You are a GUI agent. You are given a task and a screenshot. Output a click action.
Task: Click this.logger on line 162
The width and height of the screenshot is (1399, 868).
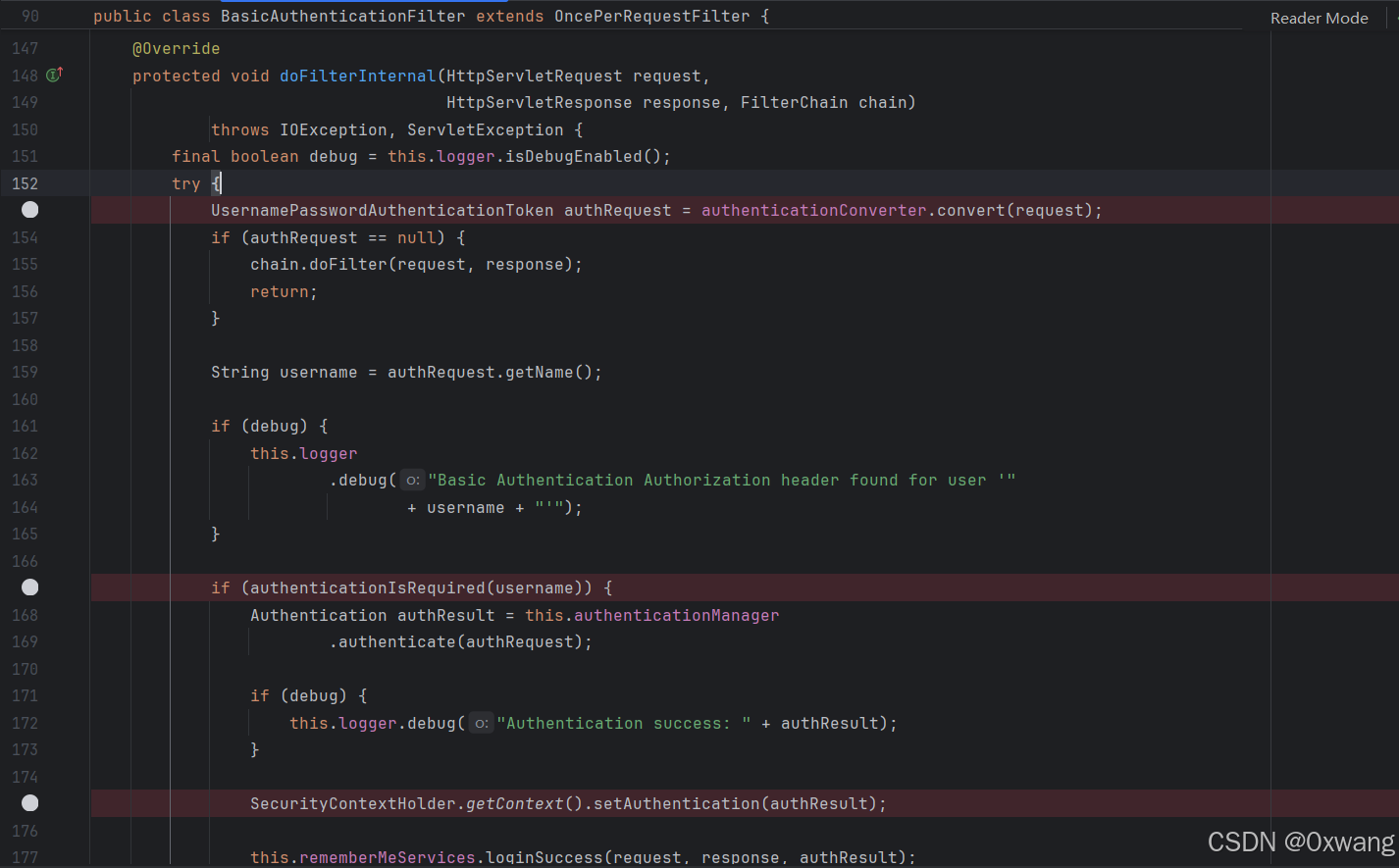[x=304, y=453]
